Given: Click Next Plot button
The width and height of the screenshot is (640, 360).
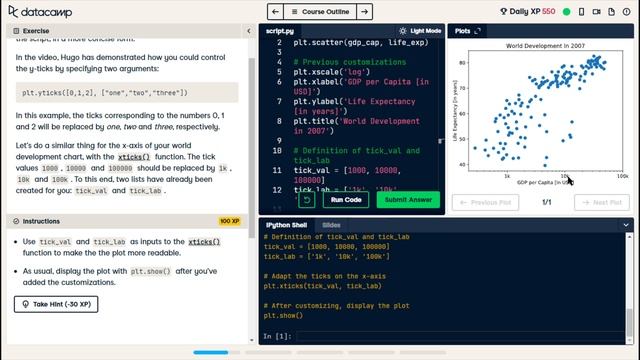Looking at the screenshot, I should pos(602,202).
